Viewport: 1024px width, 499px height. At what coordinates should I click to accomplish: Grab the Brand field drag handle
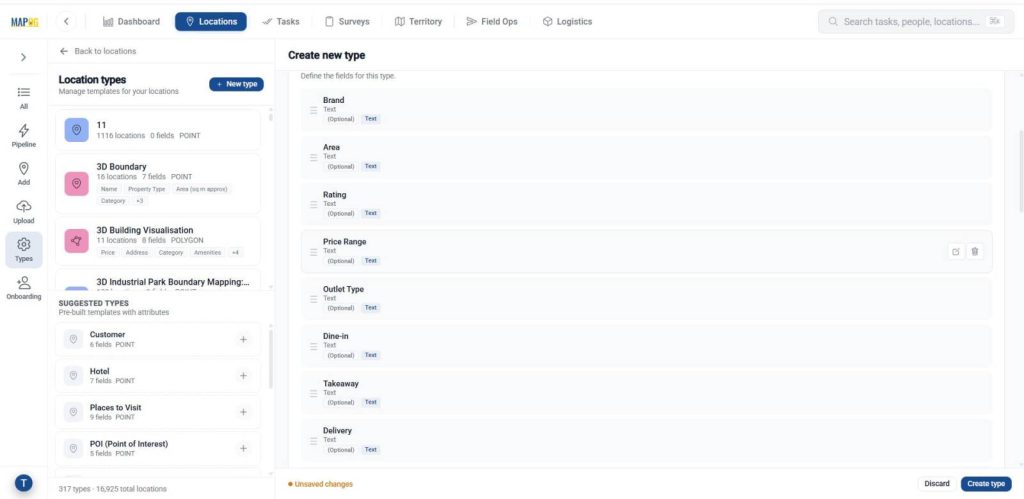click(313, 110)
